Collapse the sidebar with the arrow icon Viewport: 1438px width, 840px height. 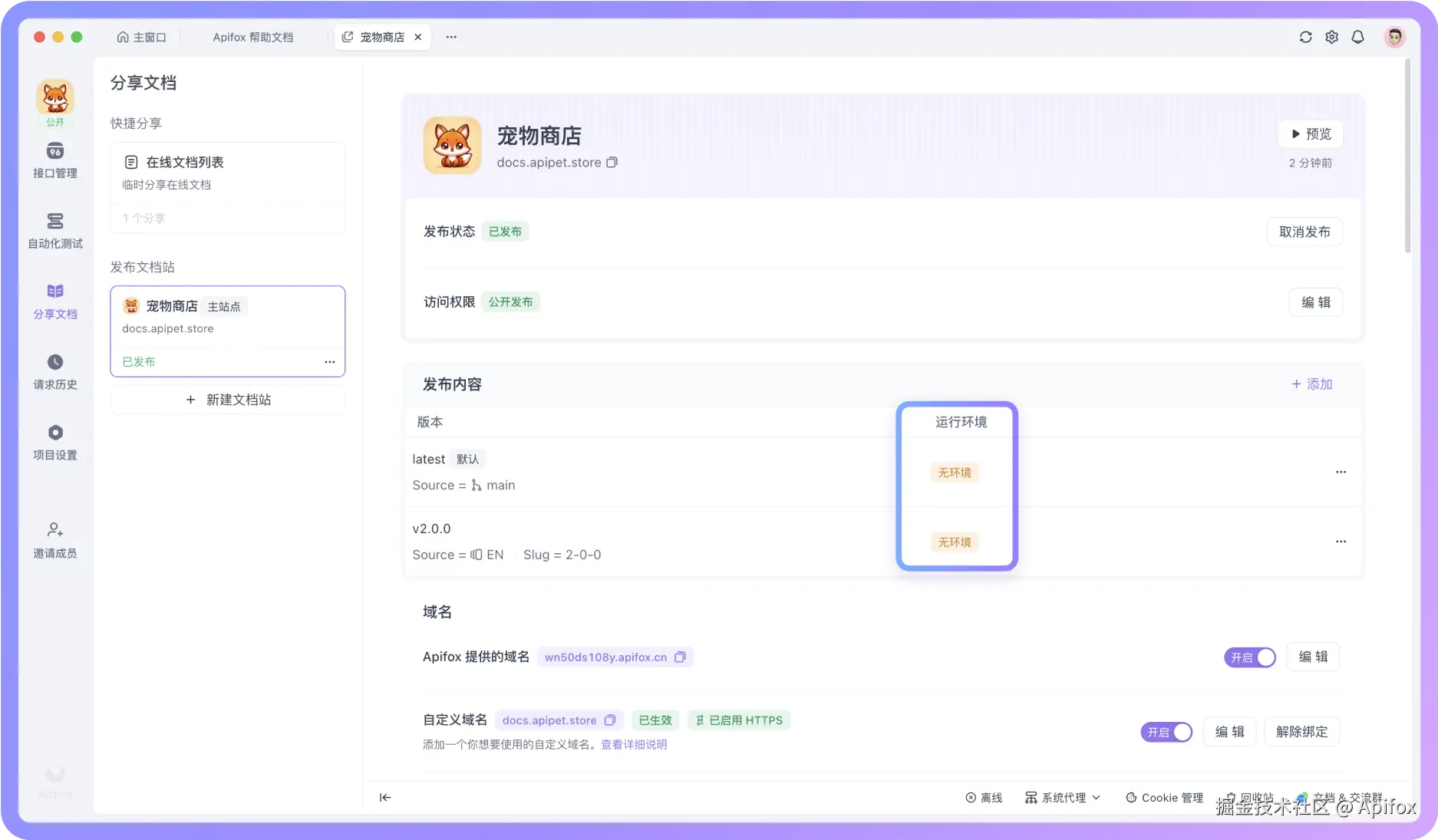385,798
